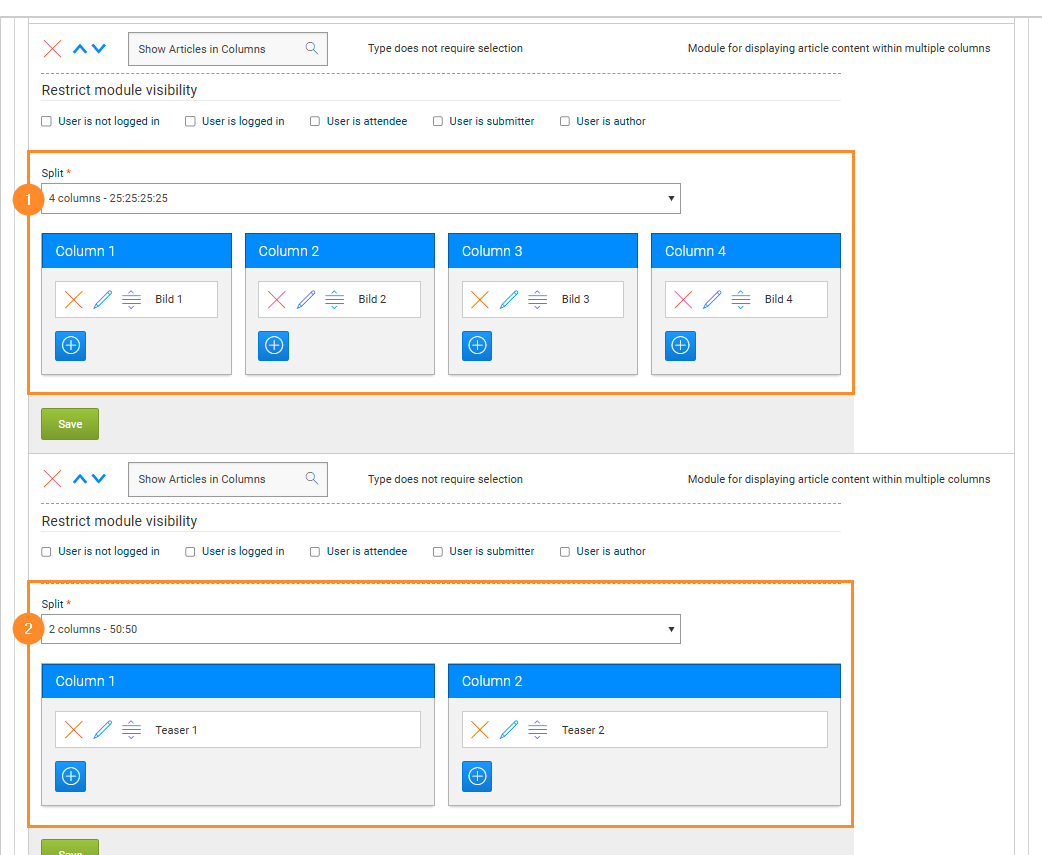Remove Teaser 1 from its column
1042x855 pixels.
click(x=74, y=730)
